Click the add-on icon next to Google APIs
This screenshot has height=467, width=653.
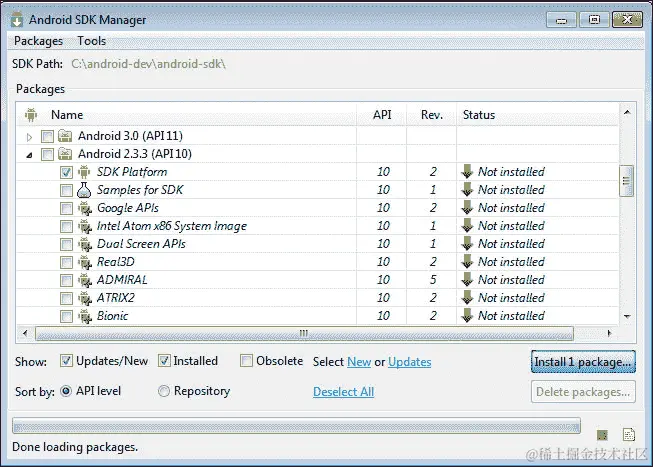pos(85,208)
